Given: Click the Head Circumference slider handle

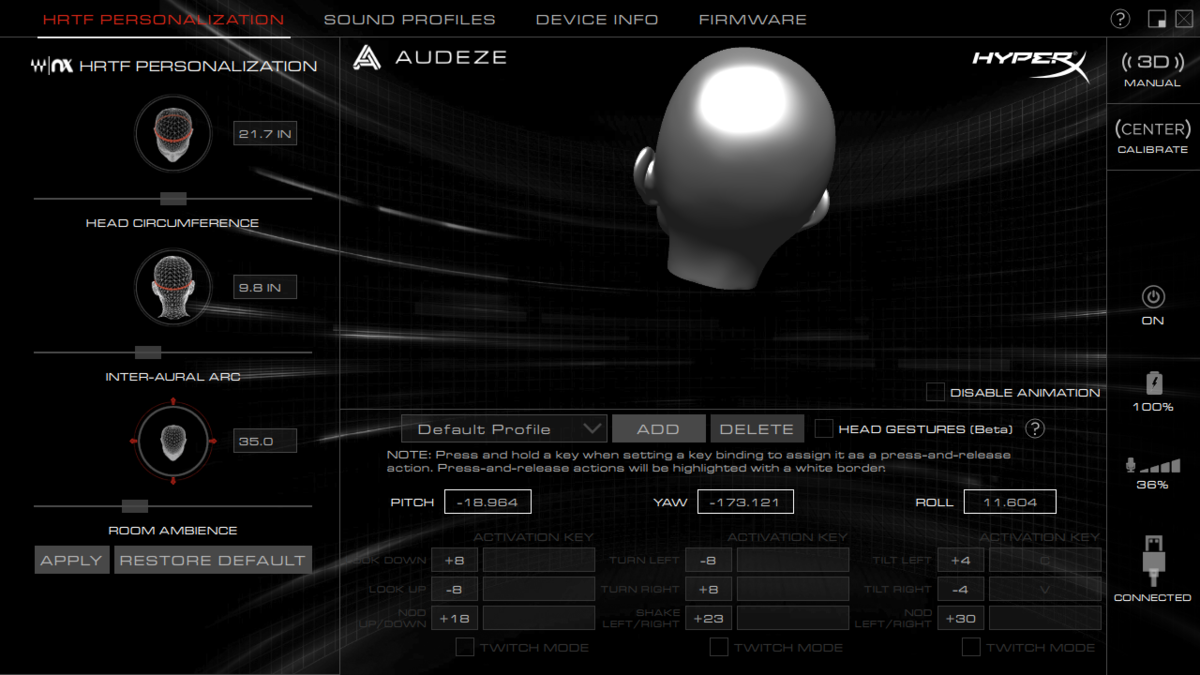Looking at the screenshot, I should pos(173,199).
